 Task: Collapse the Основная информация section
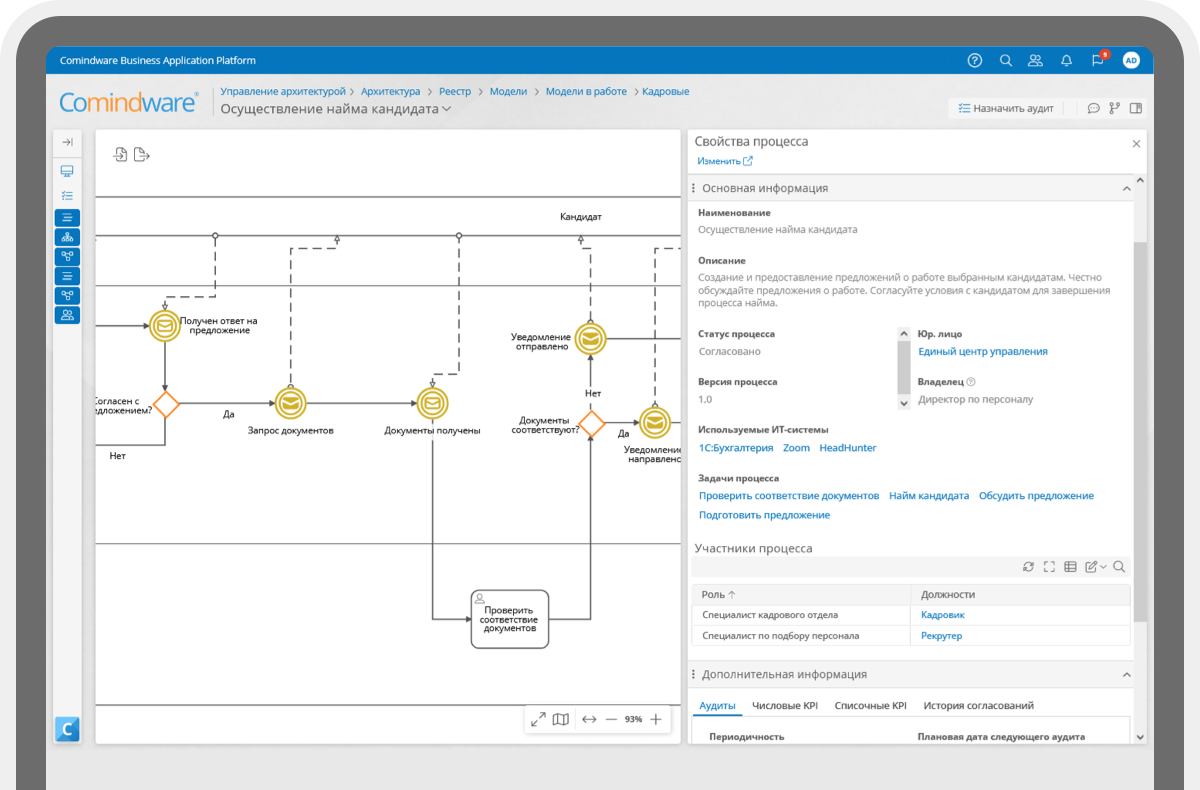pos(1126,188)
